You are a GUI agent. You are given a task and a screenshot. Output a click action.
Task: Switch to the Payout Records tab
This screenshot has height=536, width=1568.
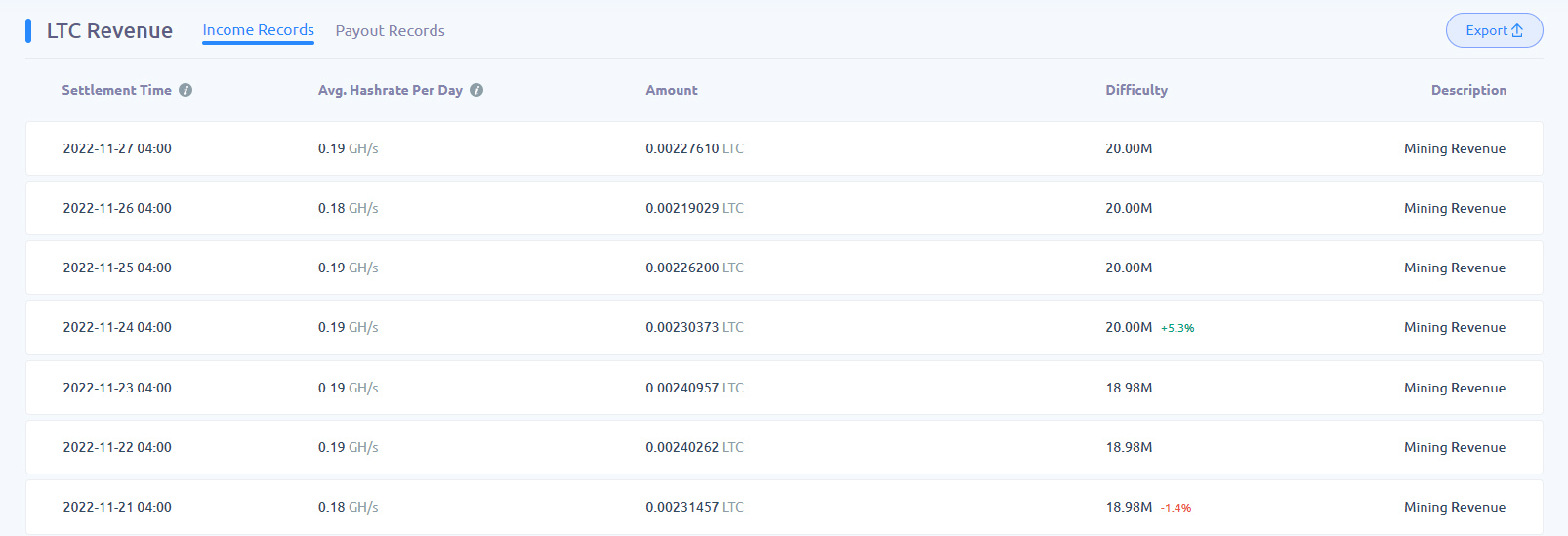[x=390, y=31]
